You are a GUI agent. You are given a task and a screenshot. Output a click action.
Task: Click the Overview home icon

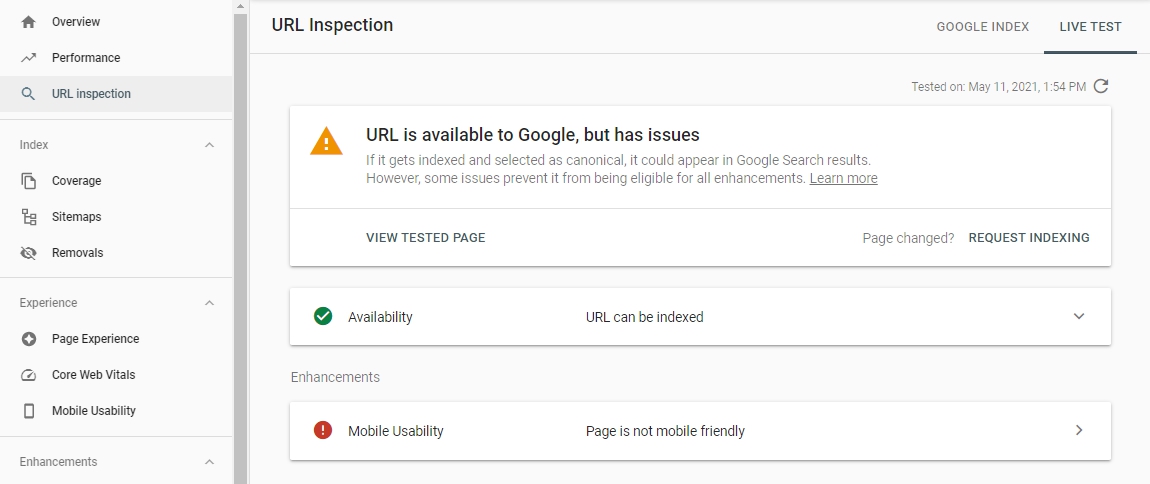click(x=29, y=22)
